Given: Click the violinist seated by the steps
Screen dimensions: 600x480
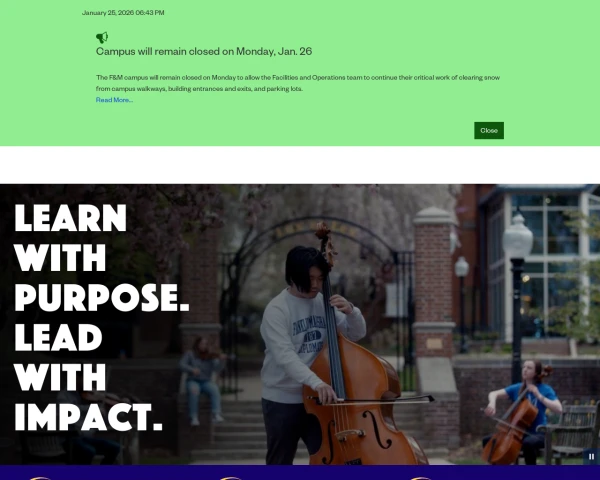Looking at the screenshot, I should click(201, 379).
